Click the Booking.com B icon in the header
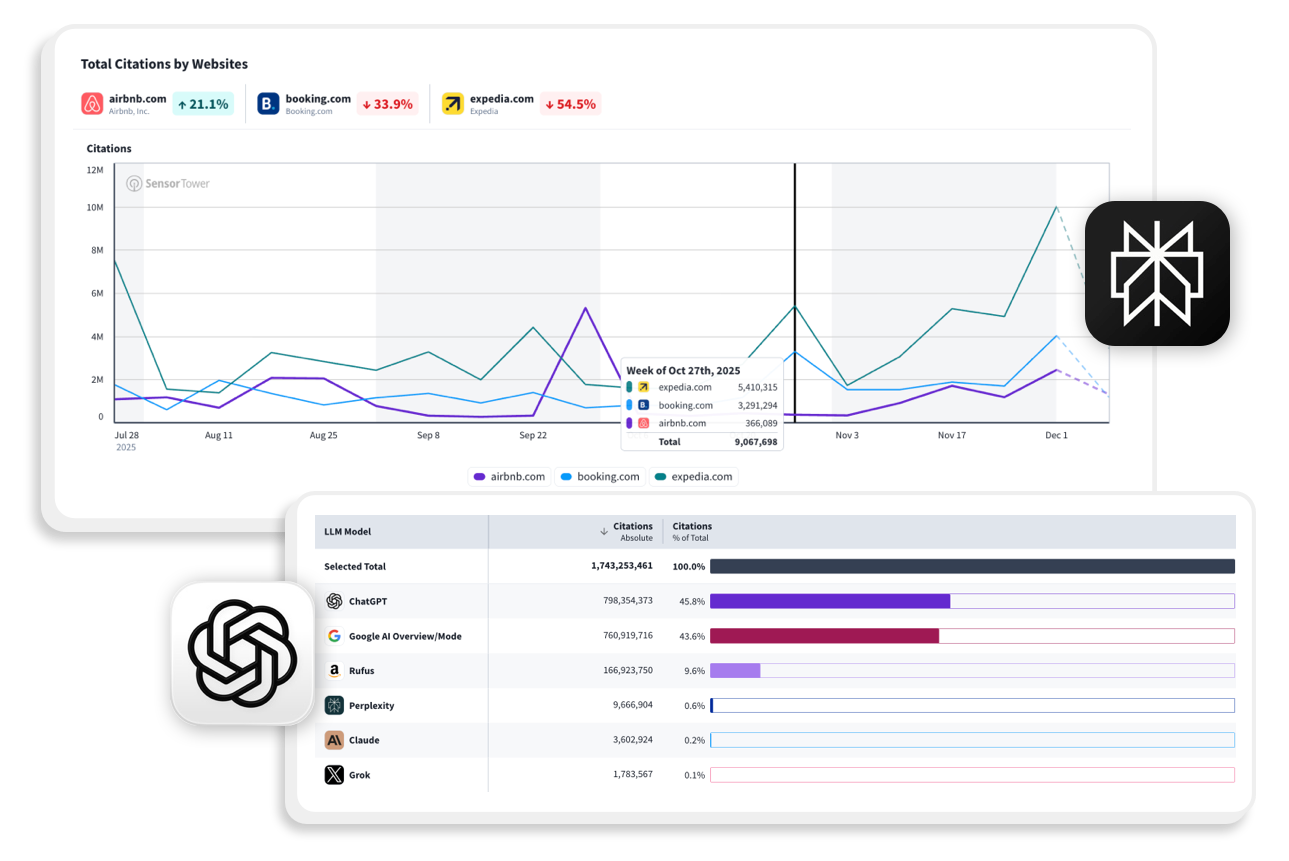 (x=267, y=103)
